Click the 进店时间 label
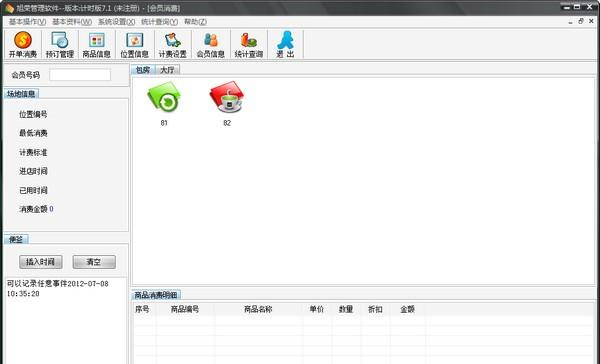The width and height of the screenshot is (600, 364). point(33,171)
